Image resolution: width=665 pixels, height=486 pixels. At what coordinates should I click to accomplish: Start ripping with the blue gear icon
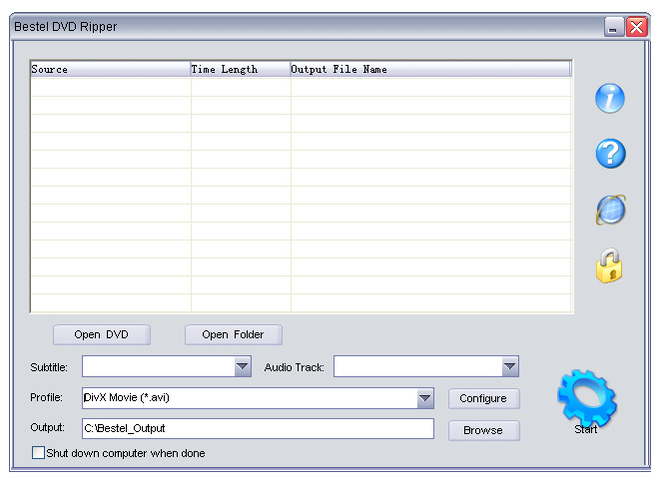pos(587,400)
